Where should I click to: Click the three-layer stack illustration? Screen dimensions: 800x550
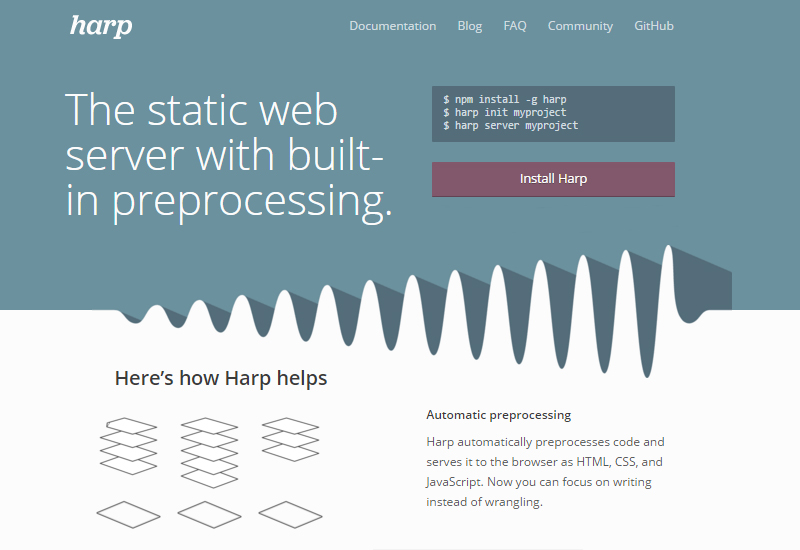pos(290,439)
